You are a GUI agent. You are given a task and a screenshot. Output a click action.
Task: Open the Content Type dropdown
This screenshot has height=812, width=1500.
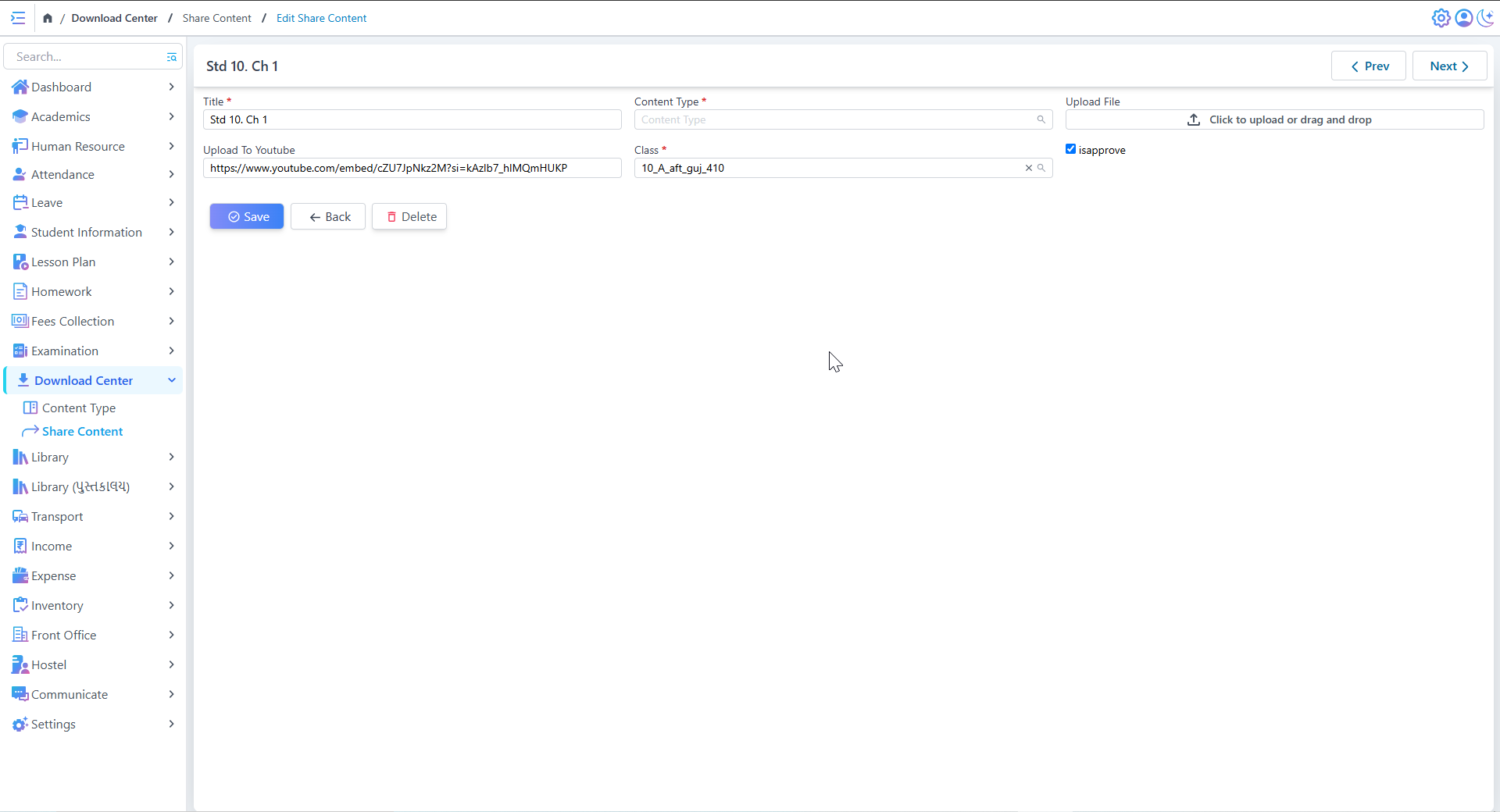[836, 119]
